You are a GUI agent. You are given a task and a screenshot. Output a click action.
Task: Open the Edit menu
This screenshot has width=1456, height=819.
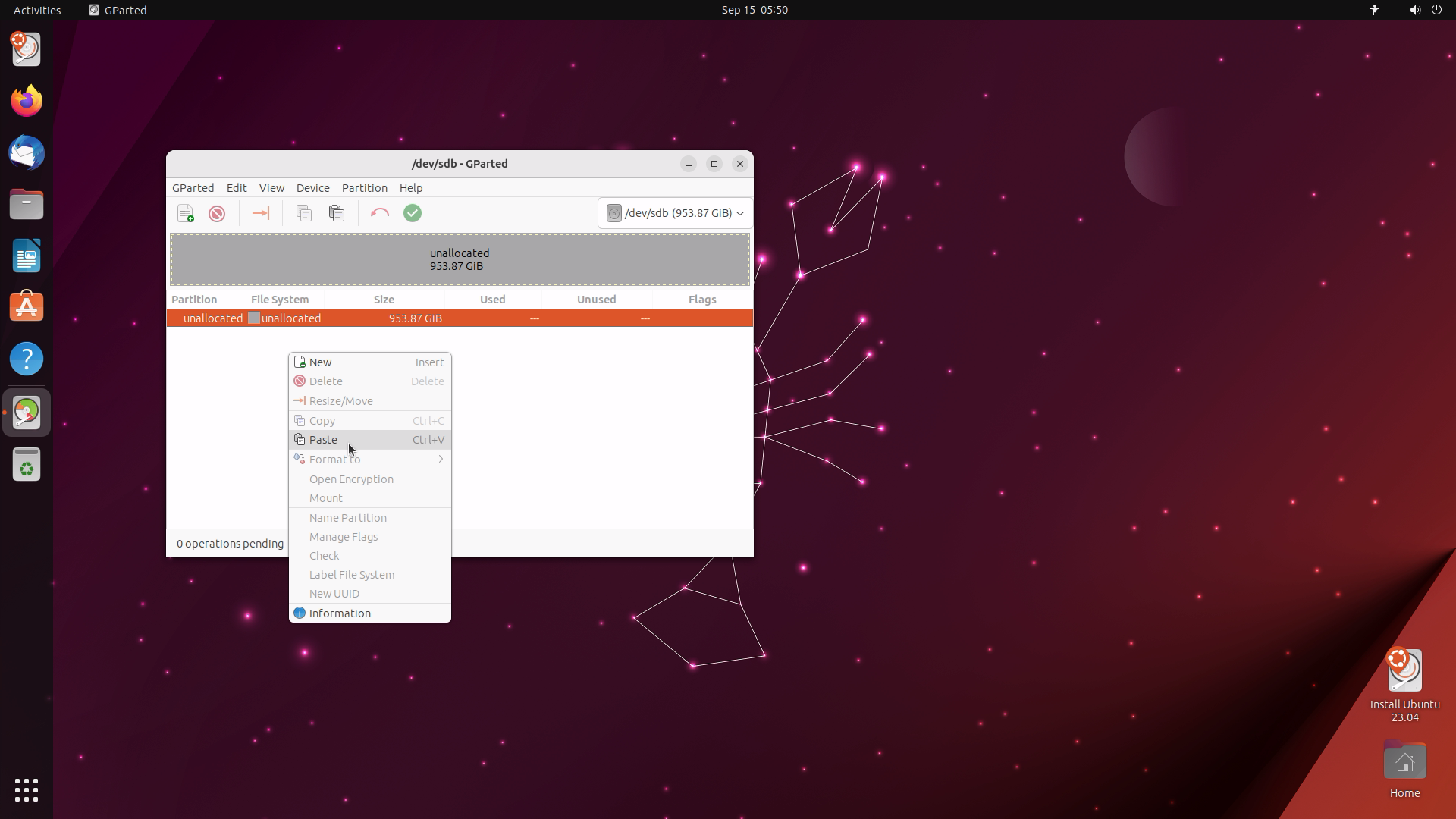click(237, 188)
